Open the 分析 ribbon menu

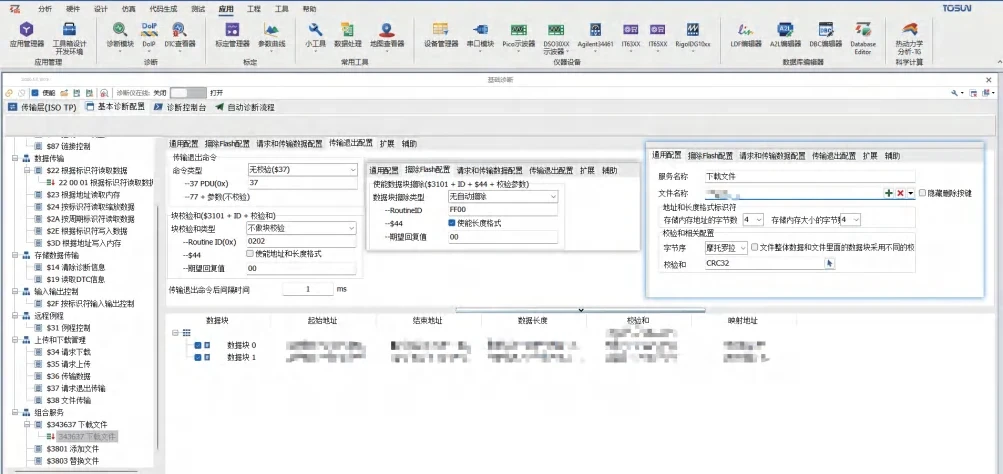[x=45, y=10]
